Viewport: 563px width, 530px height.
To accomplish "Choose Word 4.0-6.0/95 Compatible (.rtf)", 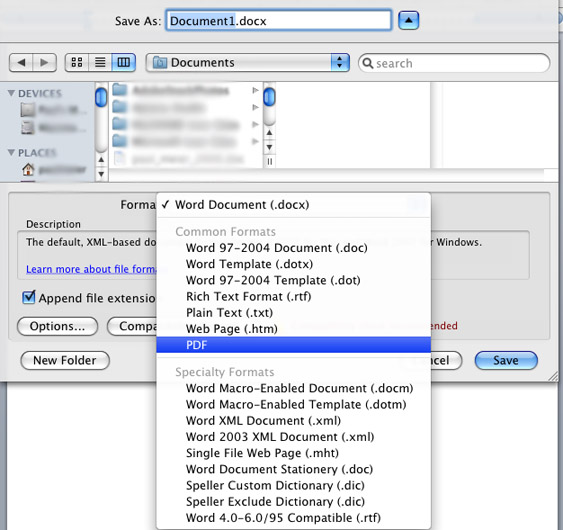I will point(293,517).
